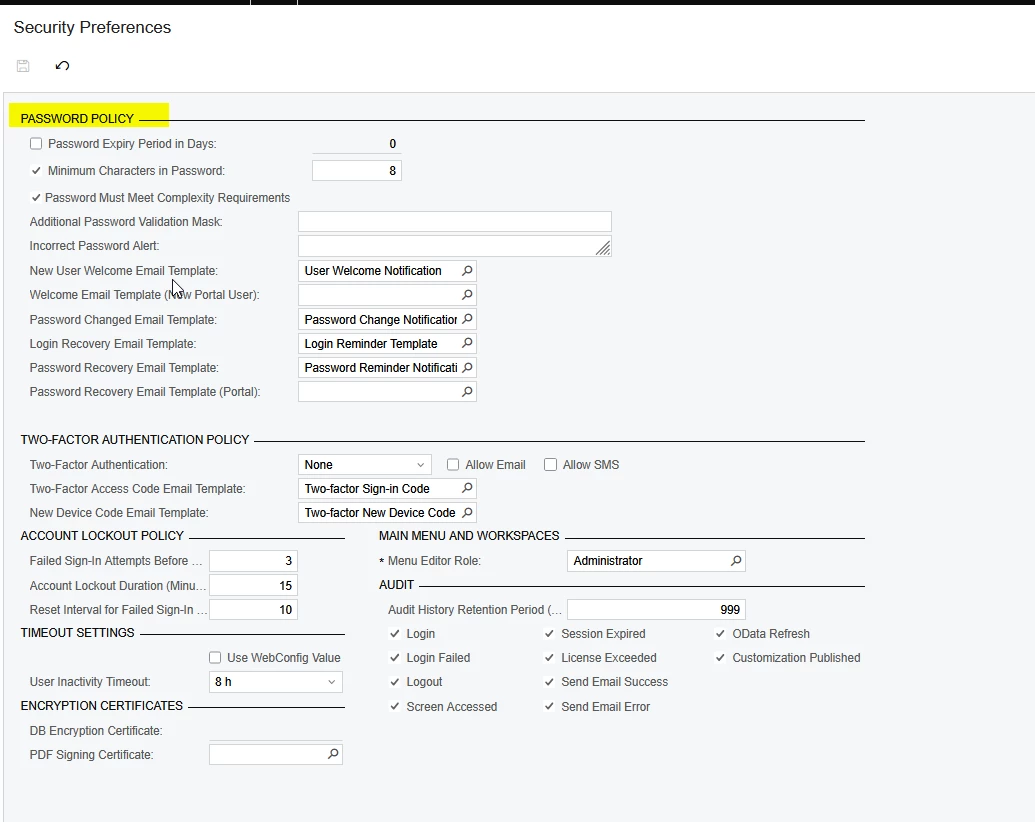Toggle the Logout audit checkbox

click(x=395, y=682)
